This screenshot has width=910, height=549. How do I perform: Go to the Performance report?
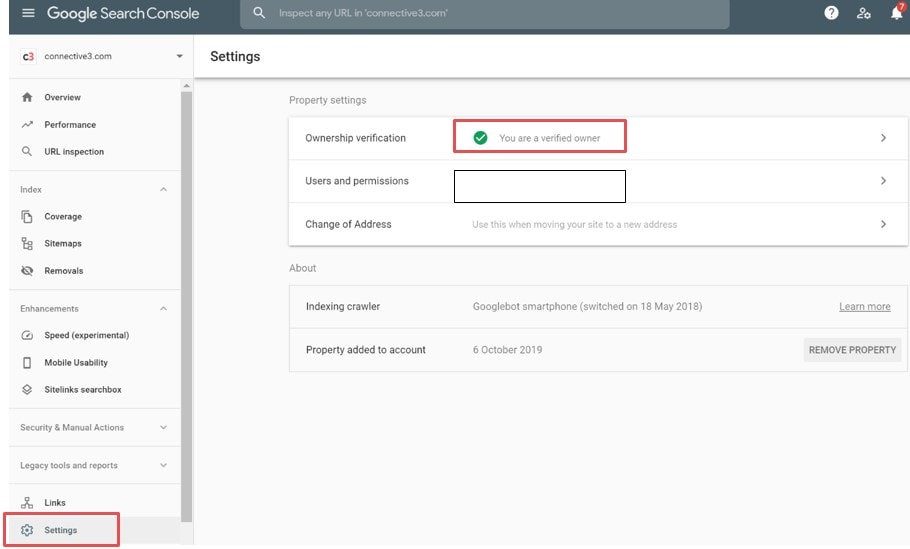pyautogui.click(x=69, y=125)
